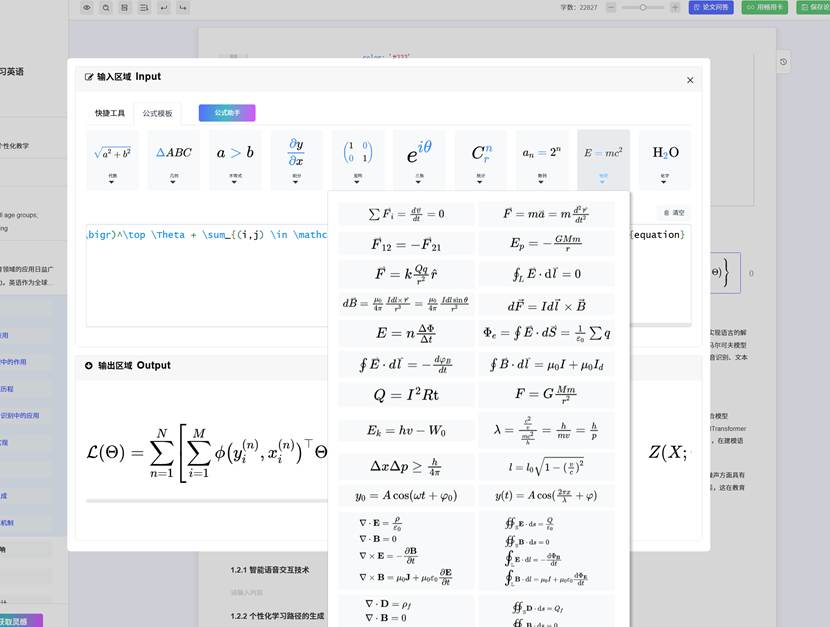Click the history clock icon beside the document
The width and height of the screenshot is (830, 627).
783,62
